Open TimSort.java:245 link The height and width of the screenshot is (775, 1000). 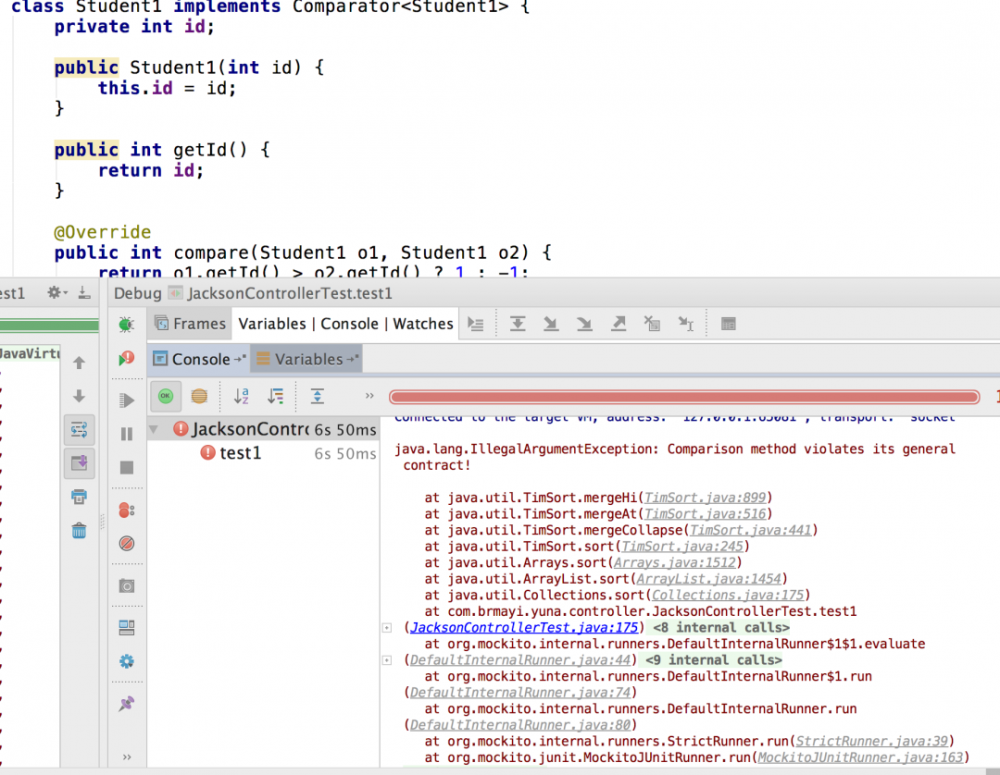point(682,547)
